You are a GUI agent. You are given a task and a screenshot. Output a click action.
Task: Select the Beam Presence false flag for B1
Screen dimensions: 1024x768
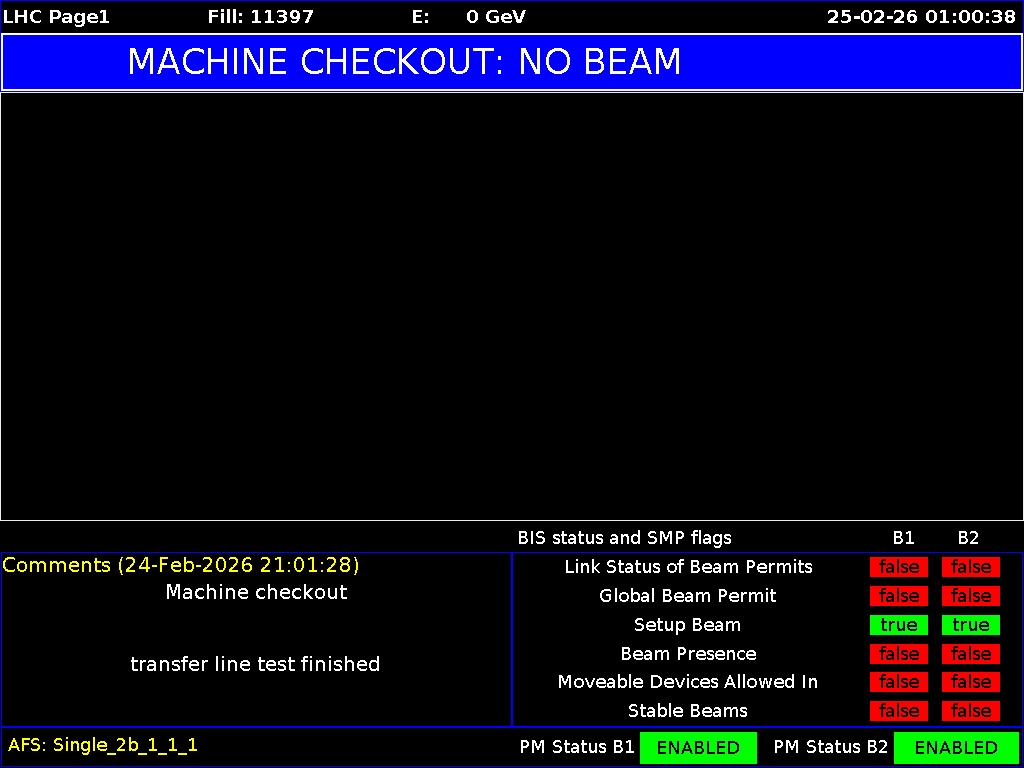pyautogui.click(x=898, y=653)
